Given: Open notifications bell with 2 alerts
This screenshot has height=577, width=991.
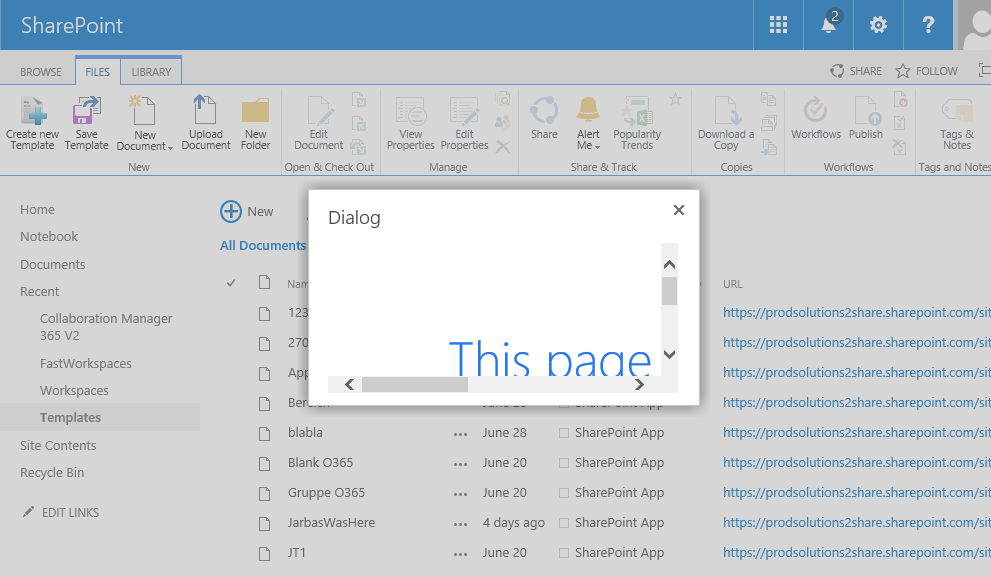Looking at the screenshot, I should coord(829,25).
